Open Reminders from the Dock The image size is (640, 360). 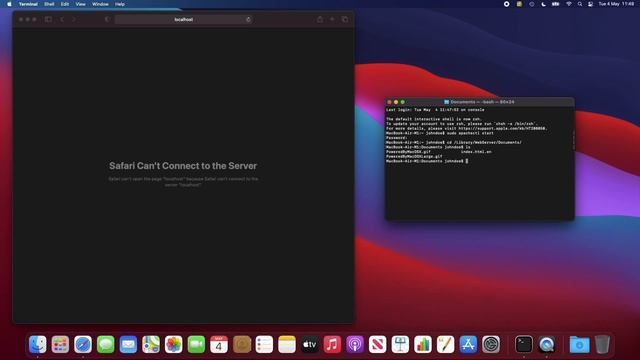coord(264,344)
